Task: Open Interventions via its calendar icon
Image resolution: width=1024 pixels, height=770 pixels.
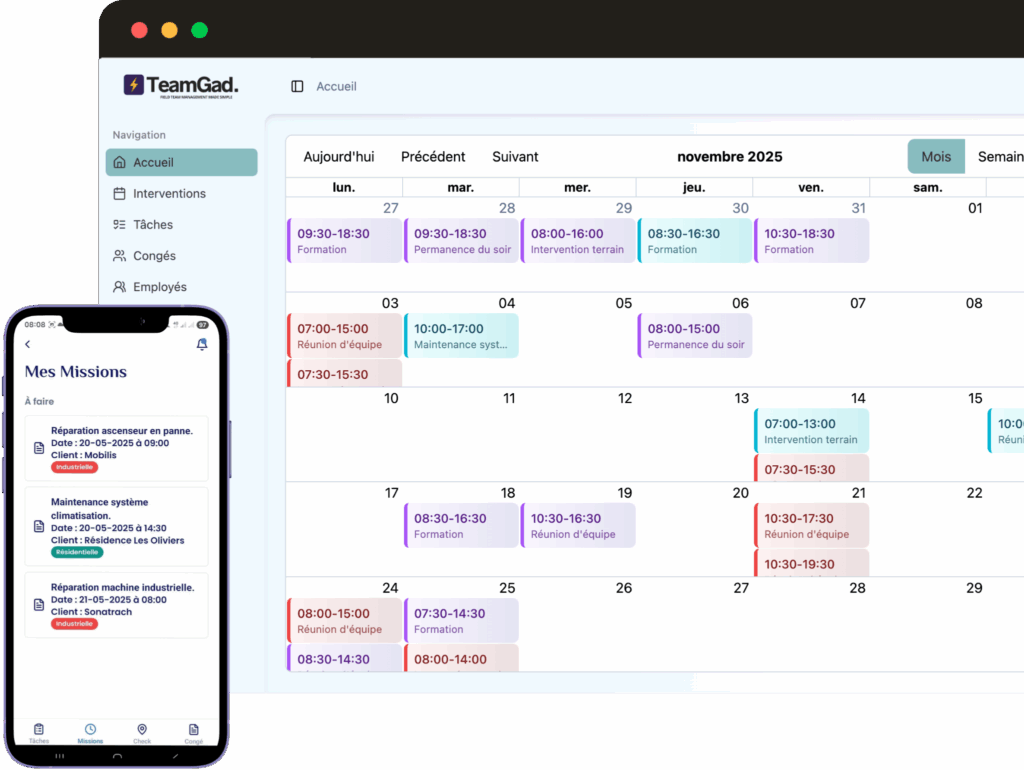Action: (x=120, y=194)
